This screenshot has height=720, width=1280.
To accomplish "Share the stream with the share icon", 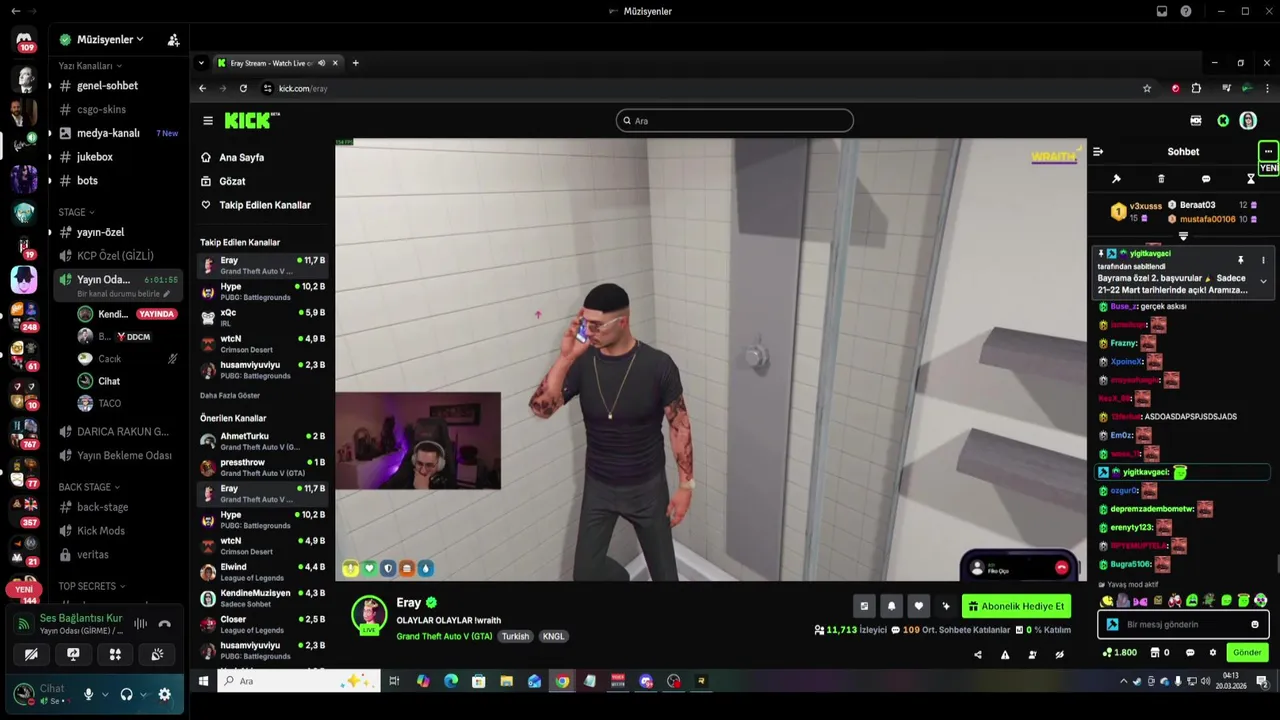I will (978, 655).
